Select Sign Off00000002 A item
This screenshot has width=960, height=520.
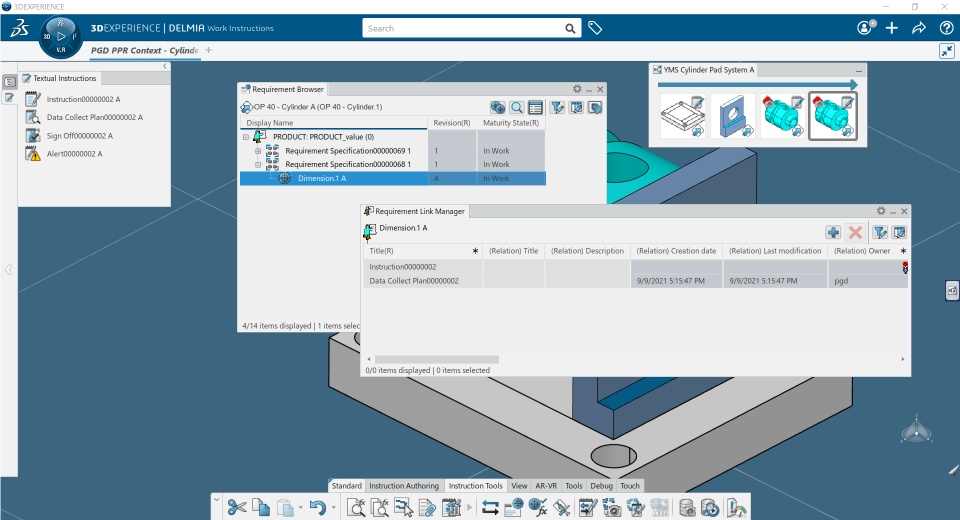(x=80, y=136)
